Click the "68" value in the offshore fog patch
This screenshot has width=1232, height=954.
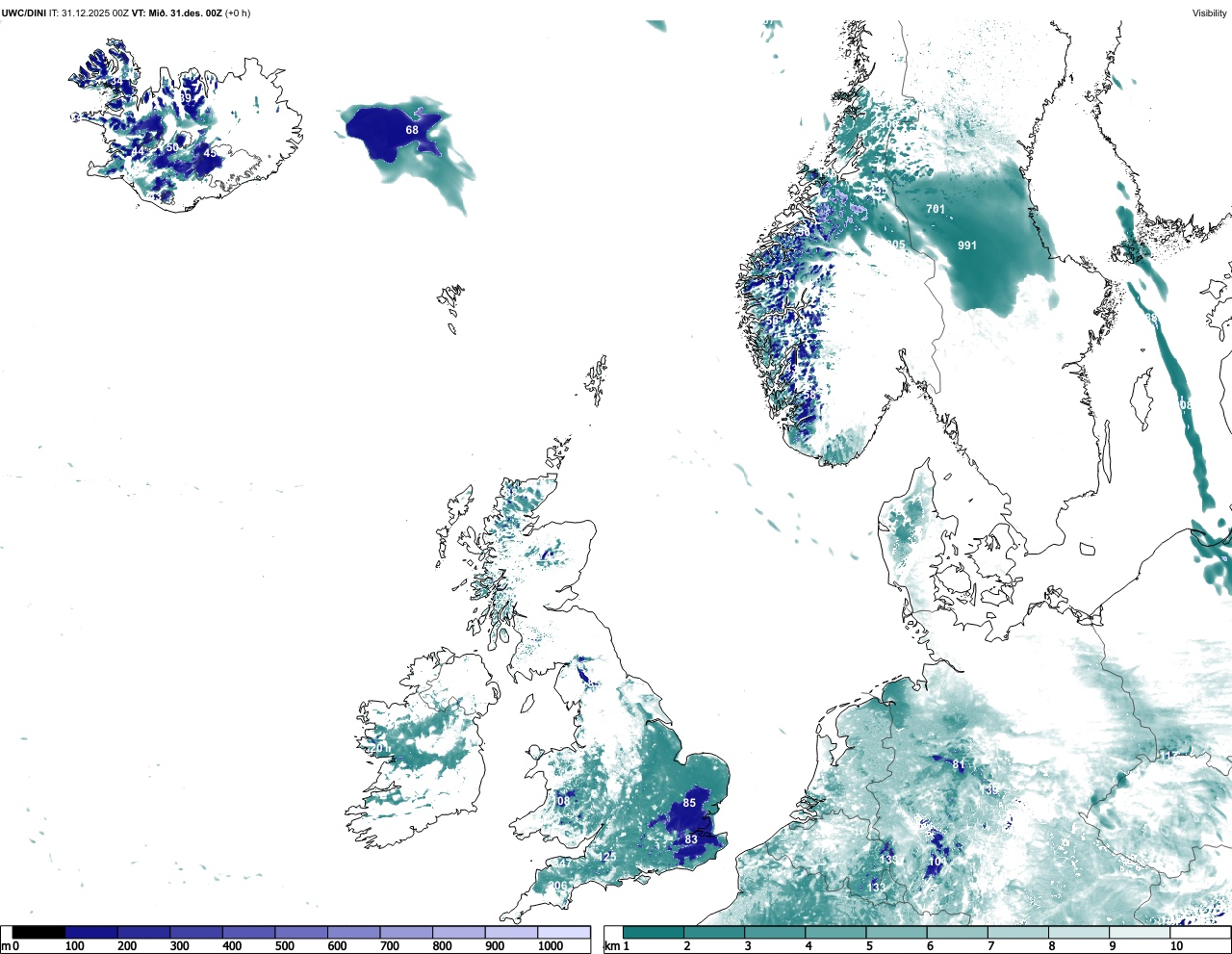[412, 130]
